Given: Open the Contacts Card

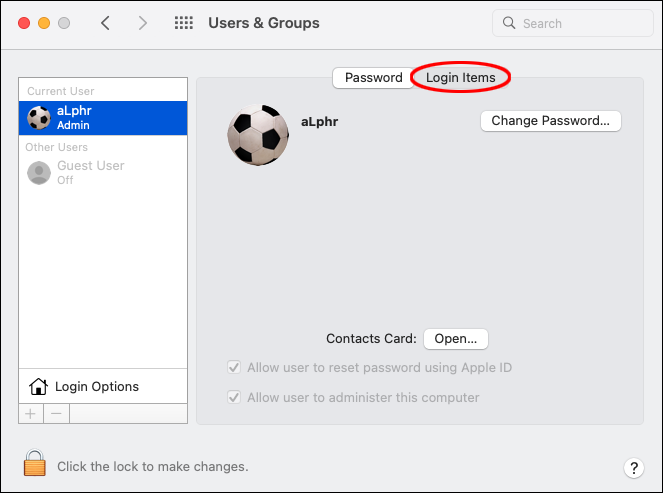Looking at the screenshot, I should point(455,339).
